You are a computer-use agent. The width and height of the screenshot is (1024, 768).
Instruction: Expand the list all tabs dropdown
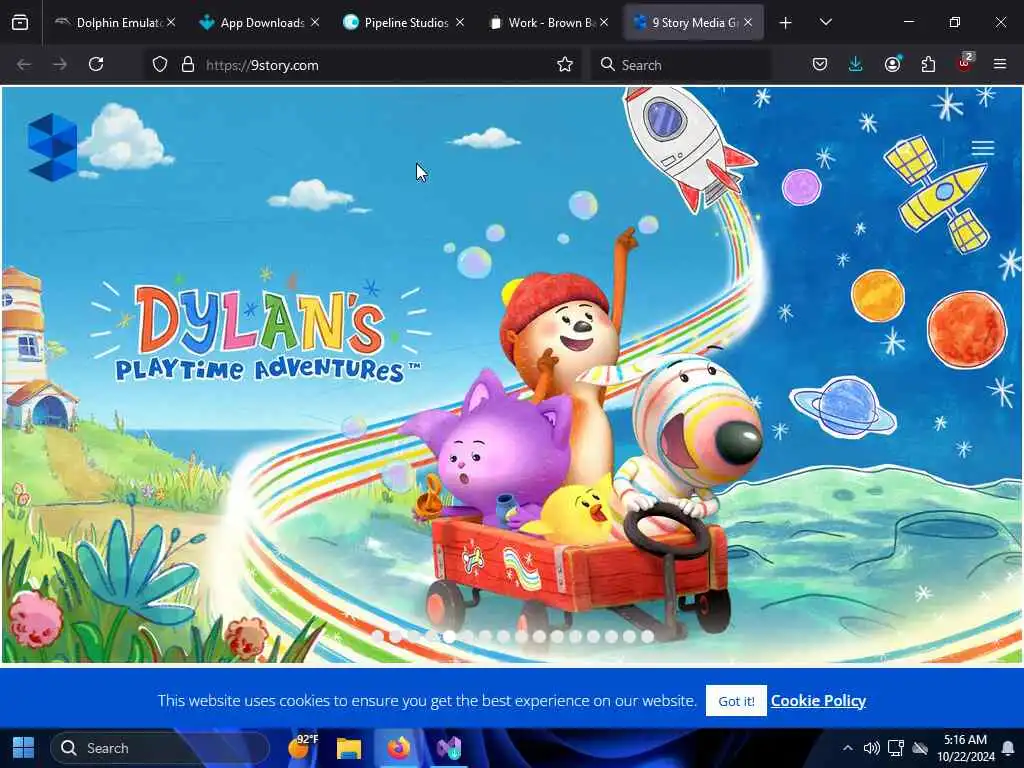click(x=825, y=23)
